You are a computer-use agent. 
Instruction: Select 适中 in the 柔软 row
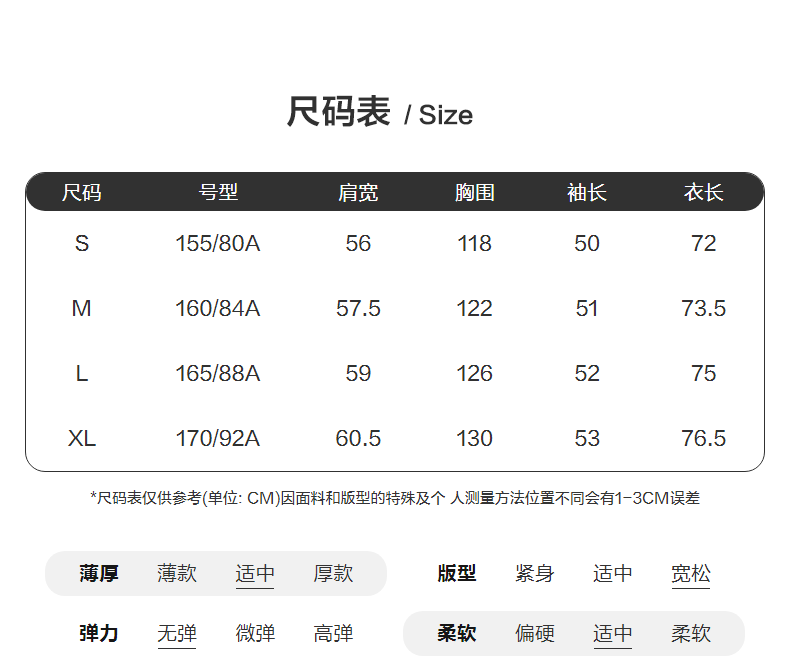[613, 633]
